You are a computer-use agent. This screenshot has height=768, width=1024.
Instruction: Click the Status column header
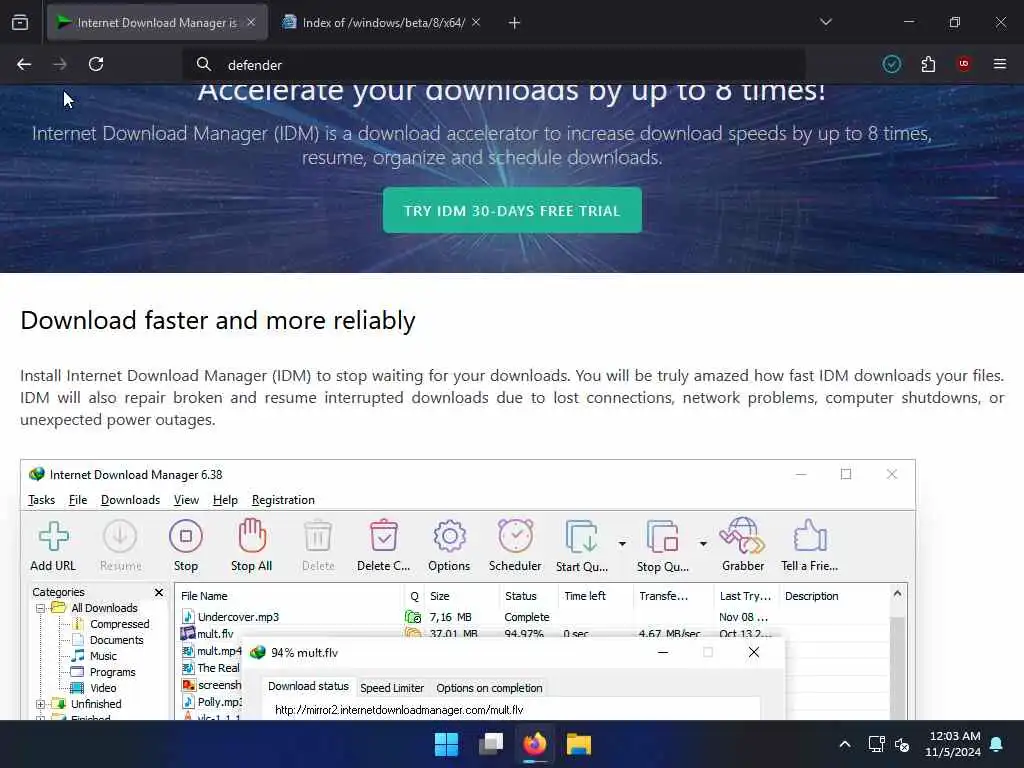point(529,596)
